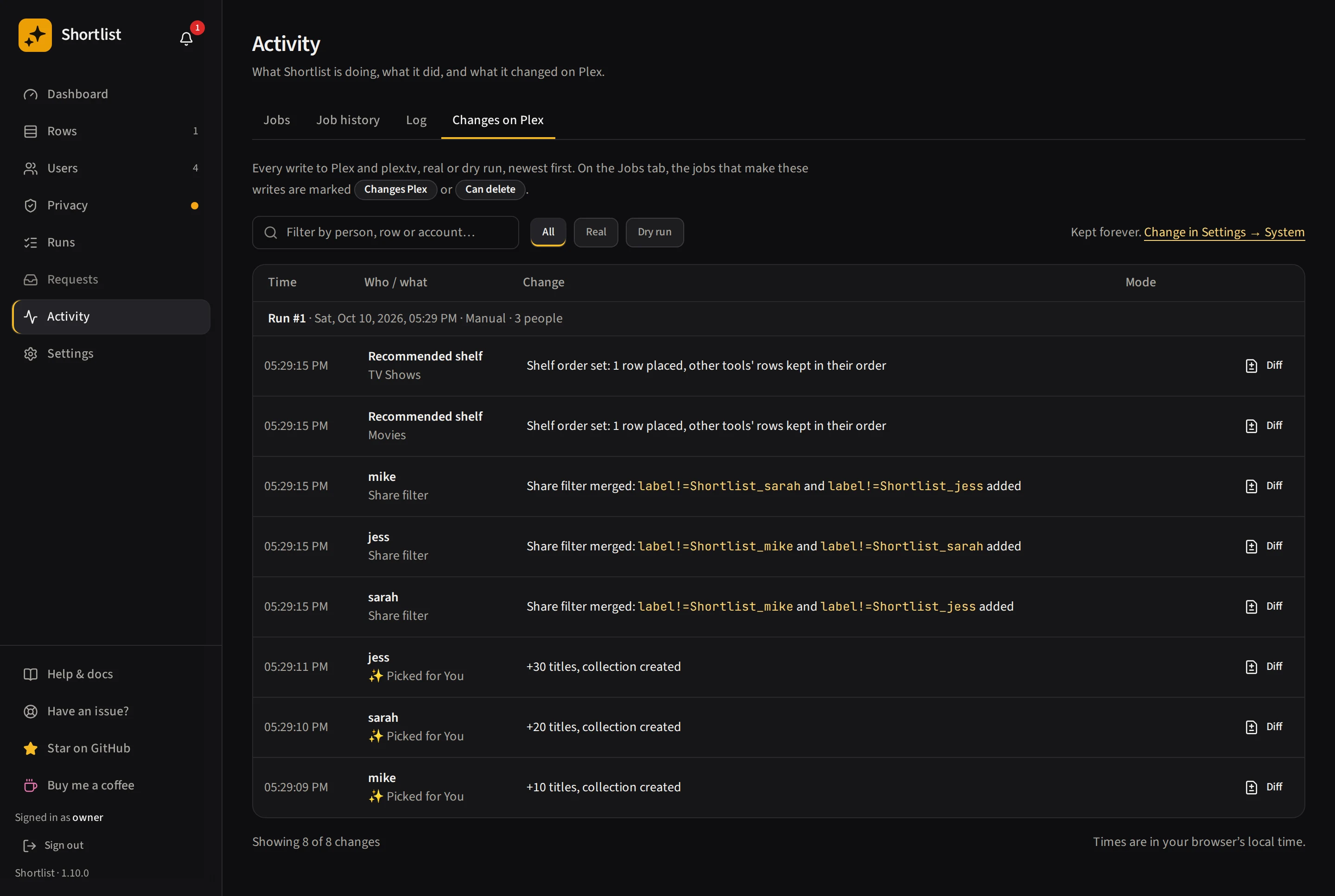Click the Time column header

(x=282, y=282)
